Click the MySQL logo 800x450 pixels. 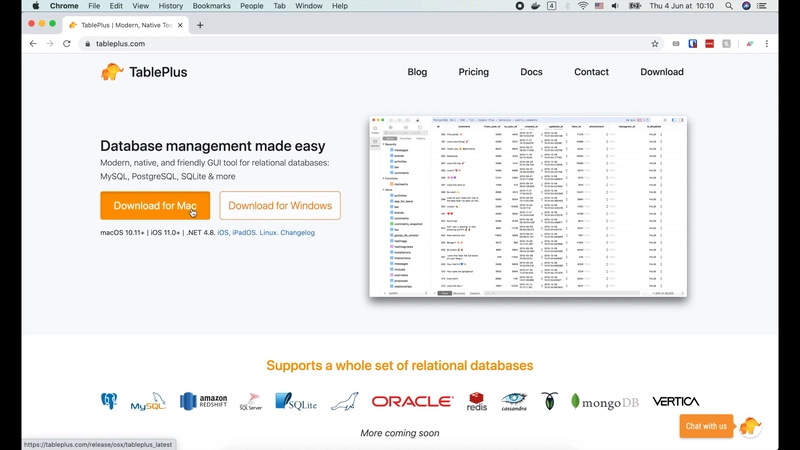[148, 402]
